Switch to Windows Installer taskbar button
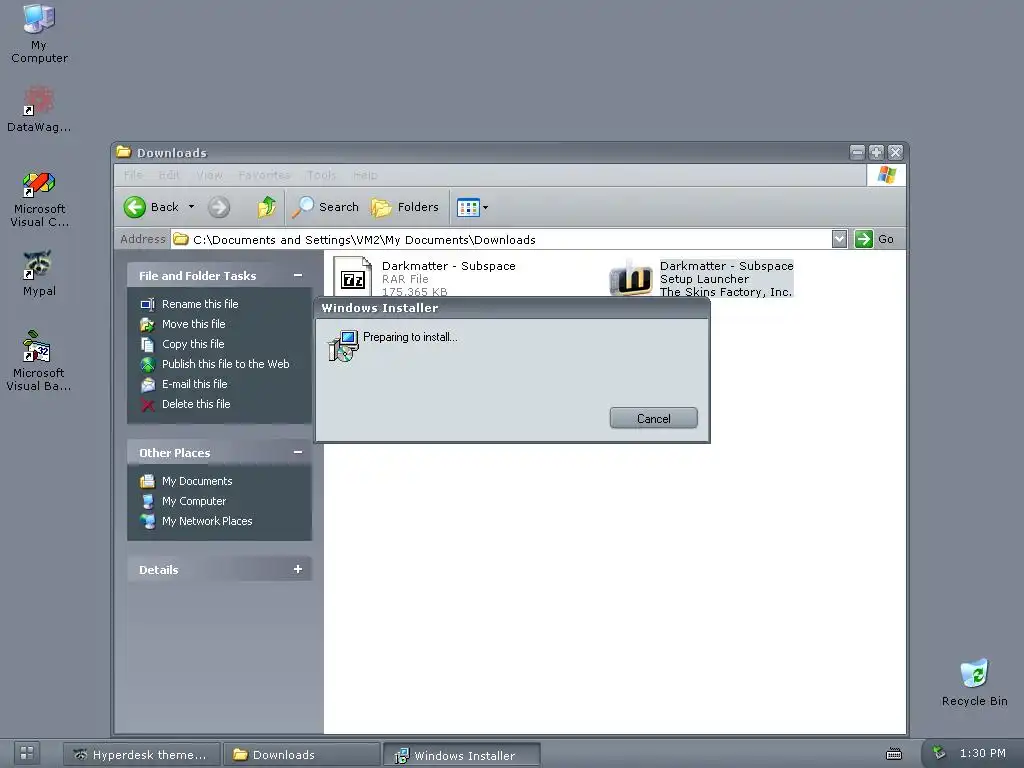The width and height of the screenshot is (1024, 768). tap(461, 756)
